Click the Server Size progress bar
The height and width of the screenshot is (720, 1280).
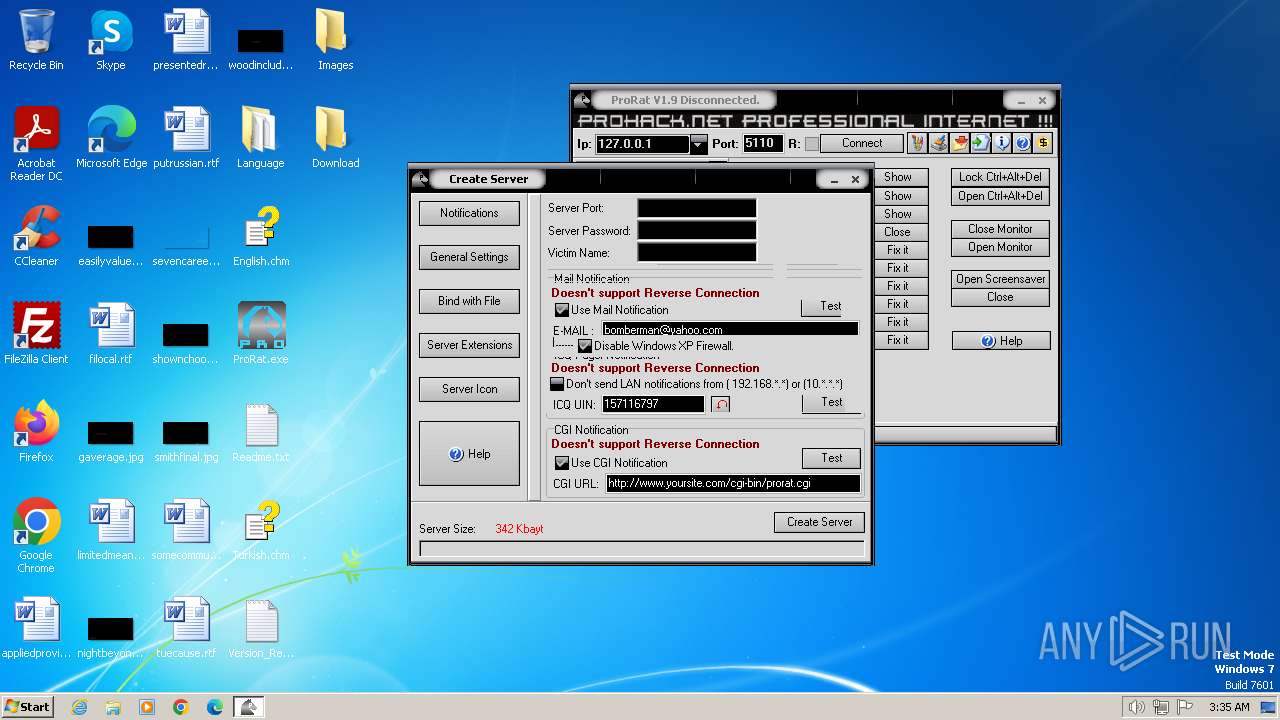click(642, 549)
